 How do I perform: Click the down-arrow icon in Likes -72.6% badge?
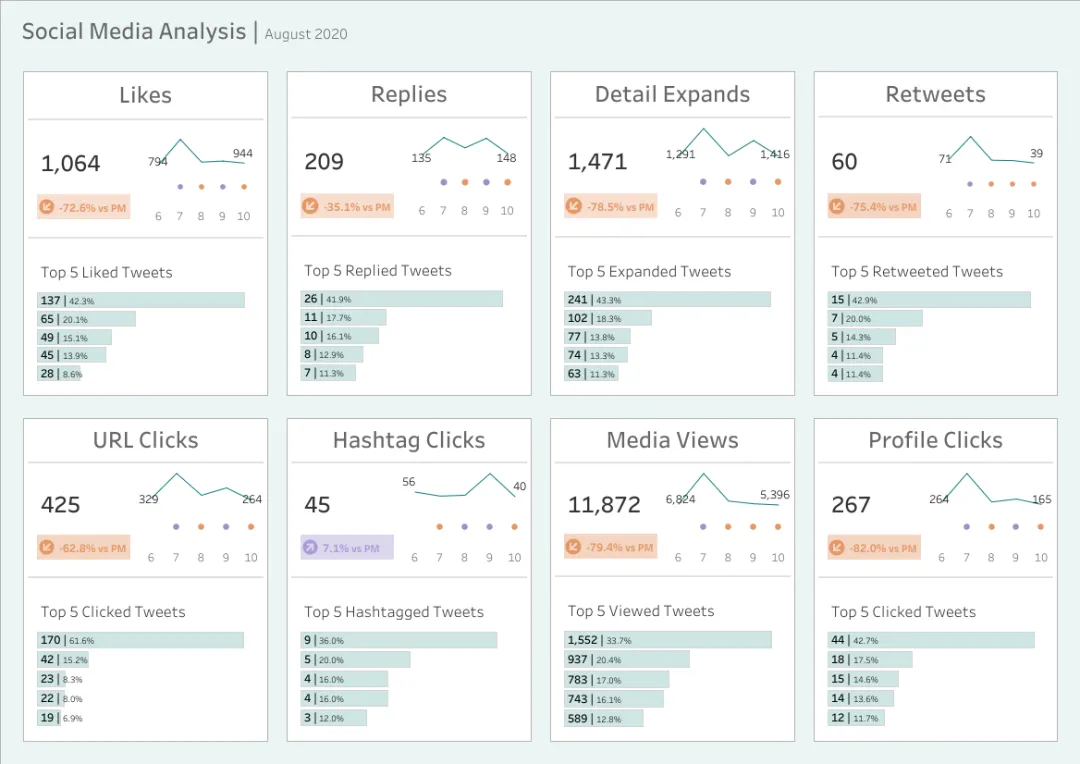tap(47, 207)
